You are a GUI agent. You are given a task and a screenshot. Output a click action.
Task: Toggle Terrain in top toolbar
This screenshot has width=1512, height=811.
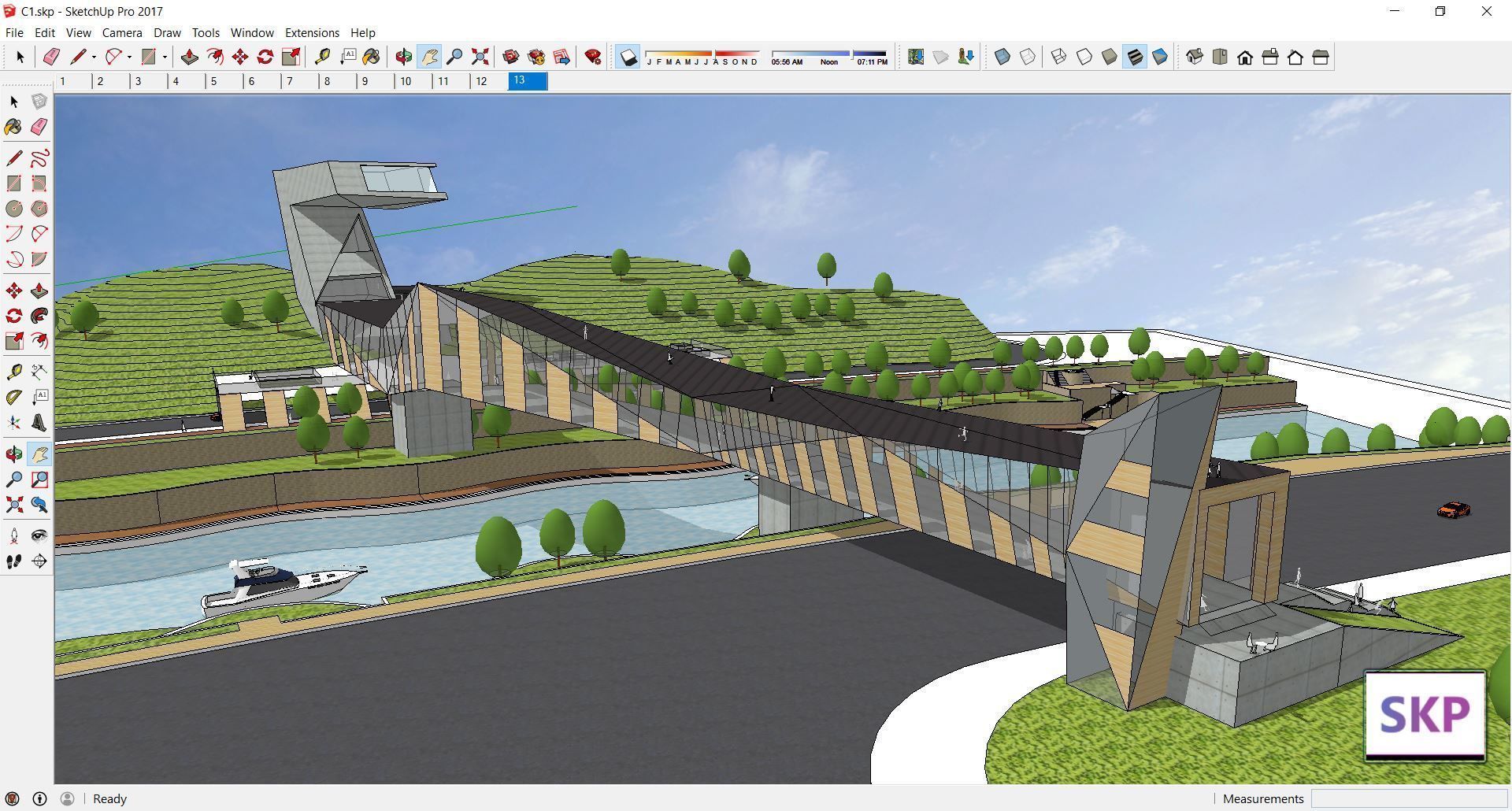(941, 57)
